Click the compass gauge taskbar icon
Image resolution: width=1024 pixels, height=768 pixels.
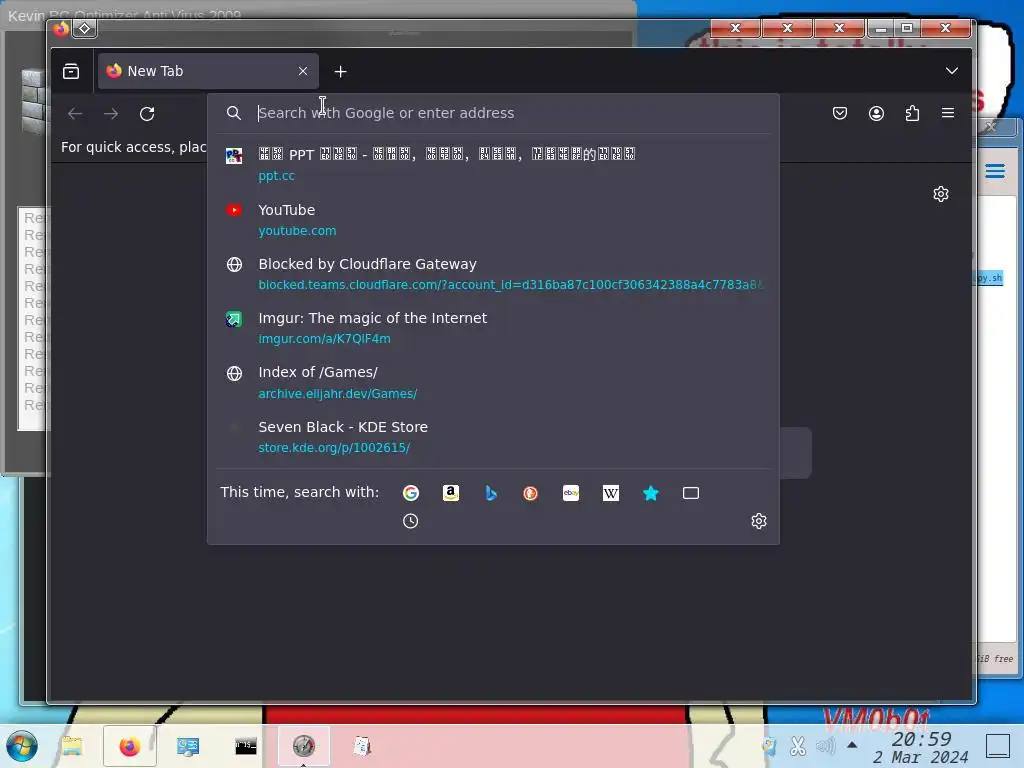(304, 746)
